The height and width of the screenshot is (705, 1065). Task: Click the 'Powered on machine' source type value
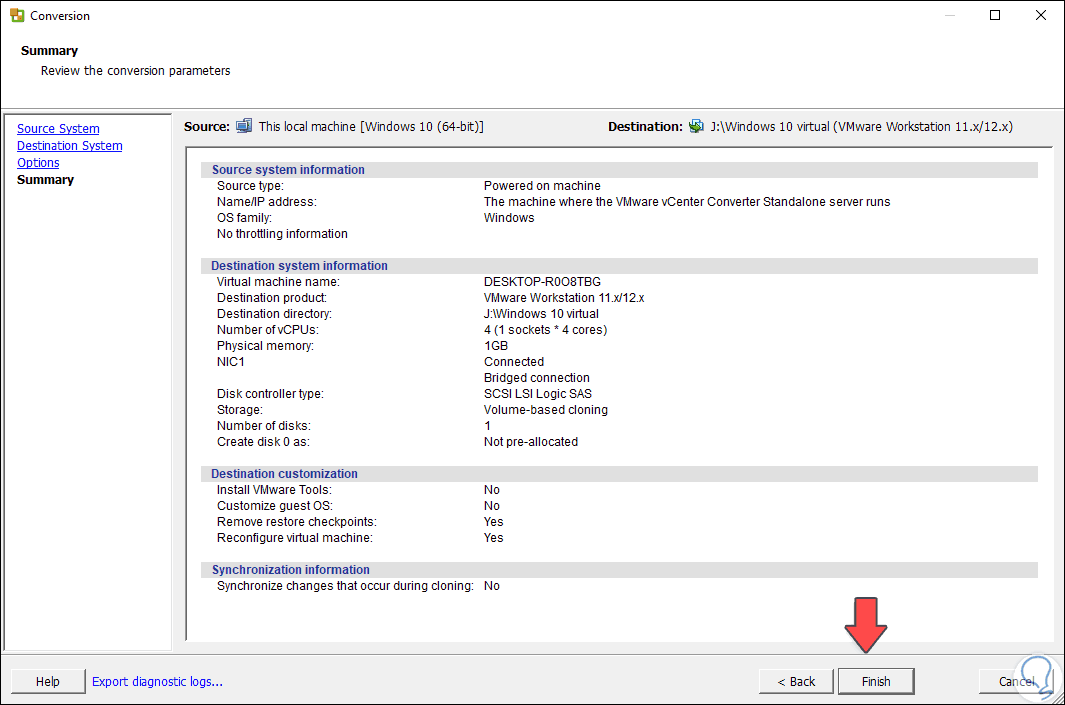pos(542,185)
